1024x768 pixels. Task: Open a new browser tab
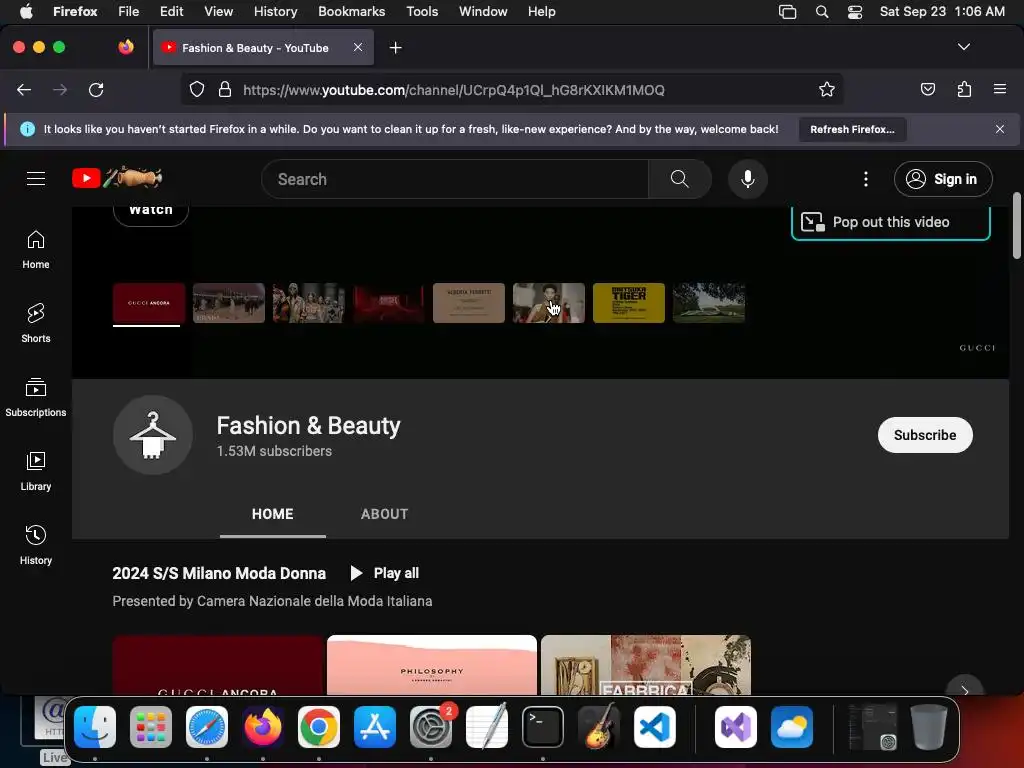(395, 48)
